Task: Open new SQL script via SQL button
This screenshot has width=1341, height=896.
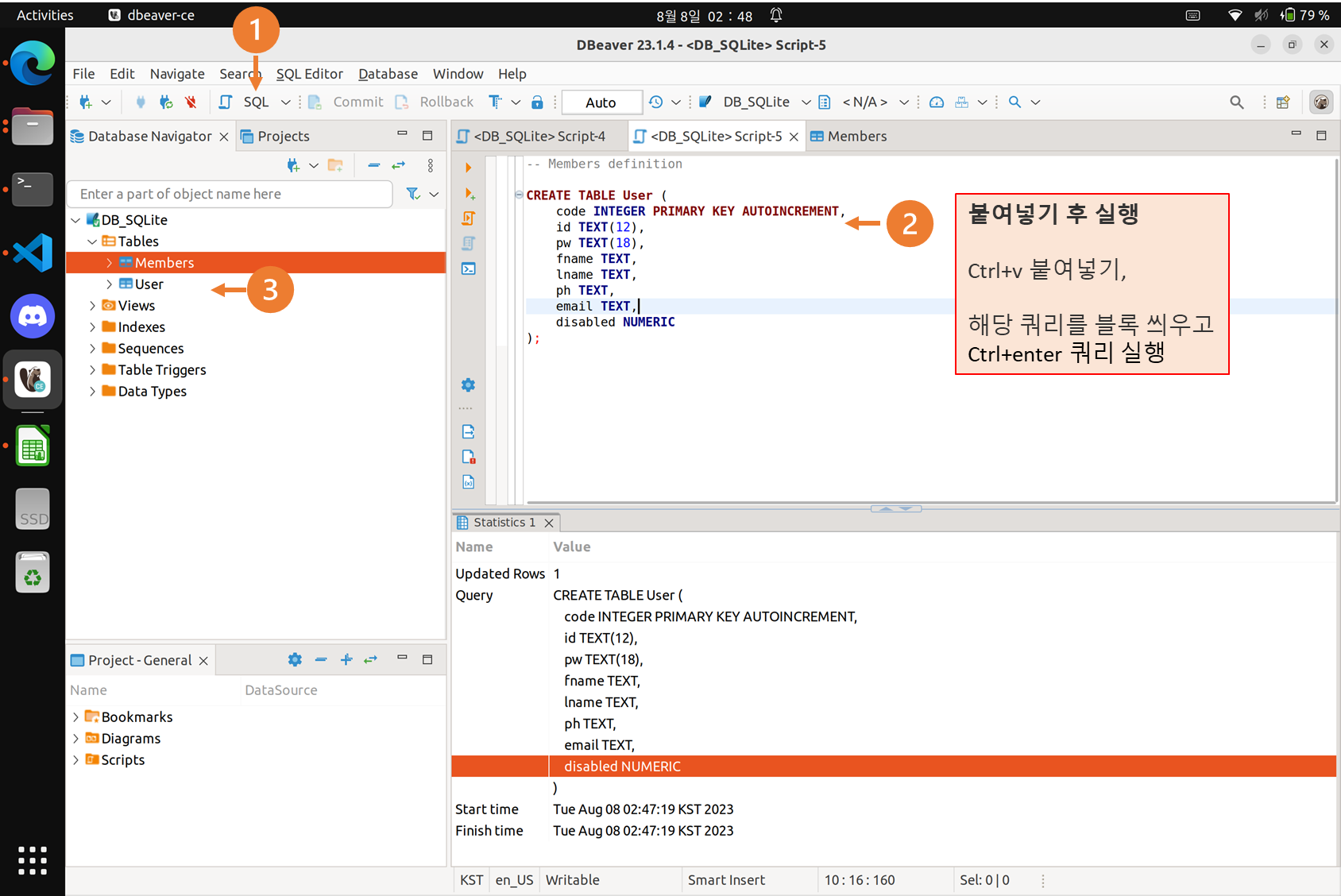Action: (x=245, y=102)
